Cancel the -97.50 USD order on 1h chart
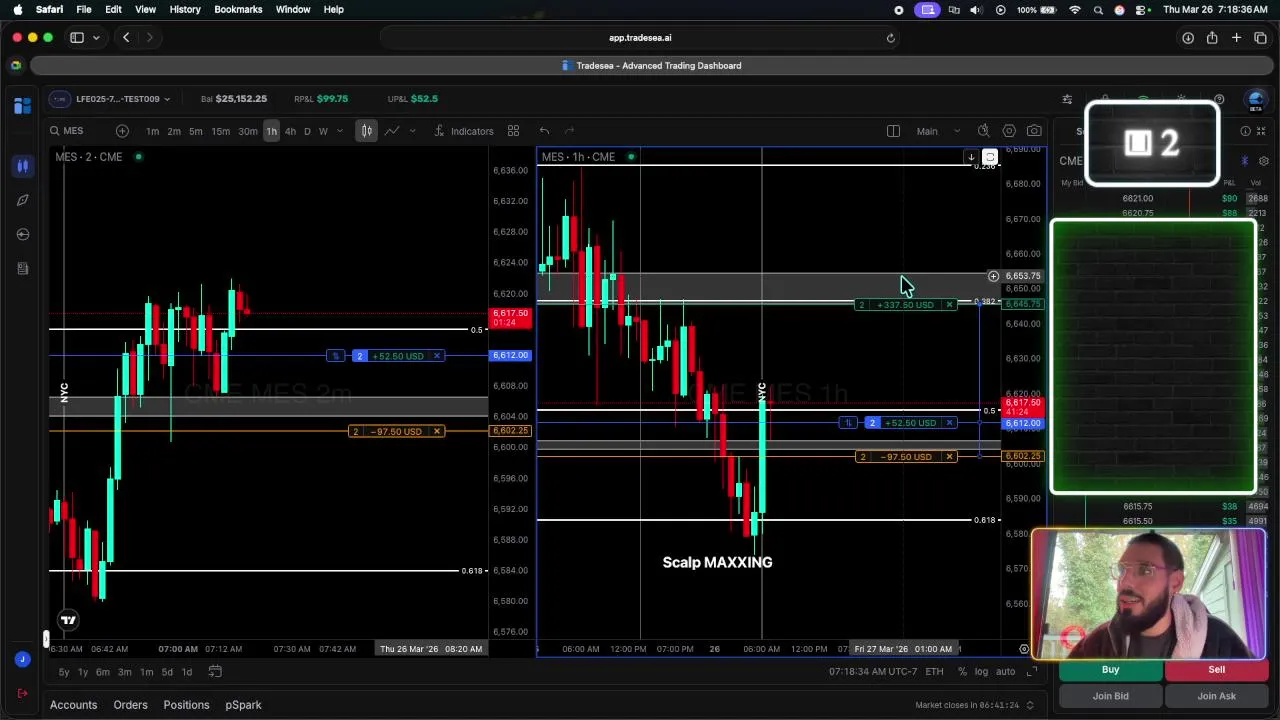 point(949,457)
